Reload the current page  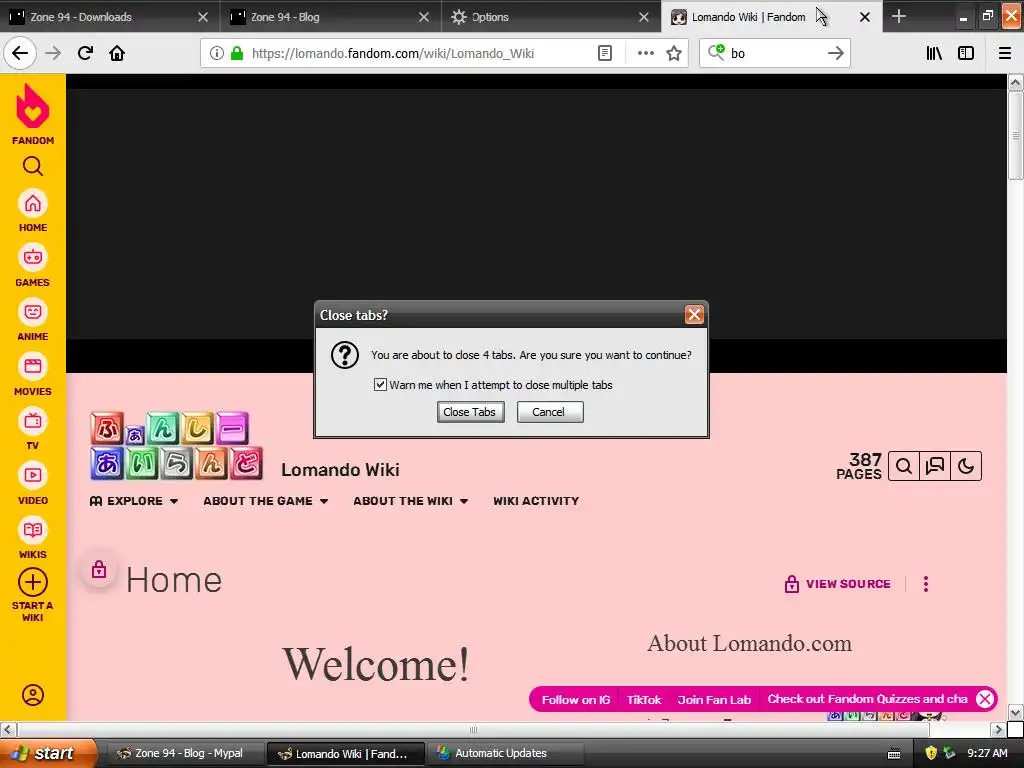point(85,53)
